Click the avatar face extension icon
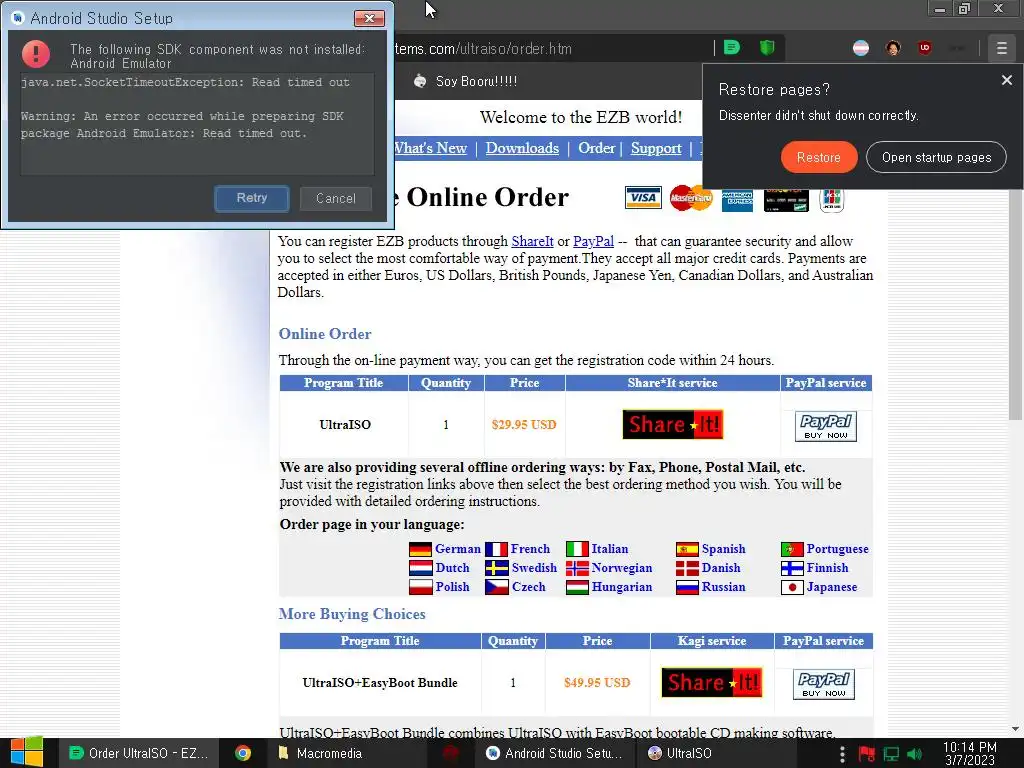 point(893,48)
